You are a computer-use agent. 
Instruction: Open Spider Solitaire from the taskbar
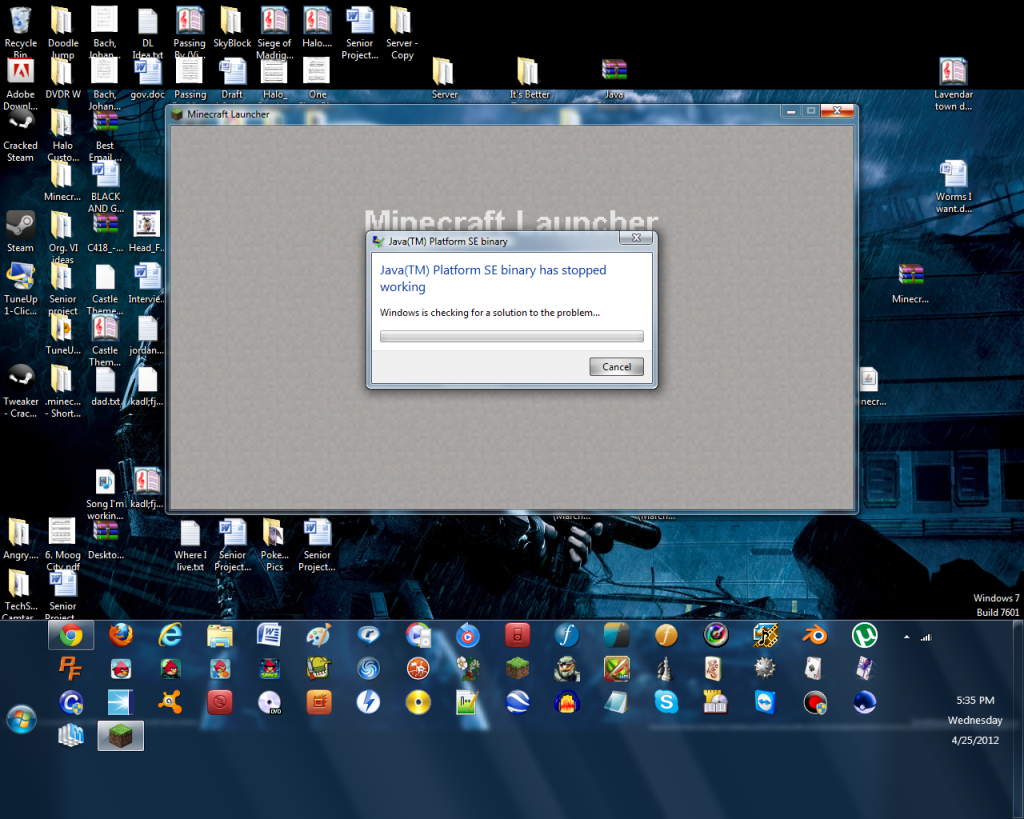tap(864, 668)
